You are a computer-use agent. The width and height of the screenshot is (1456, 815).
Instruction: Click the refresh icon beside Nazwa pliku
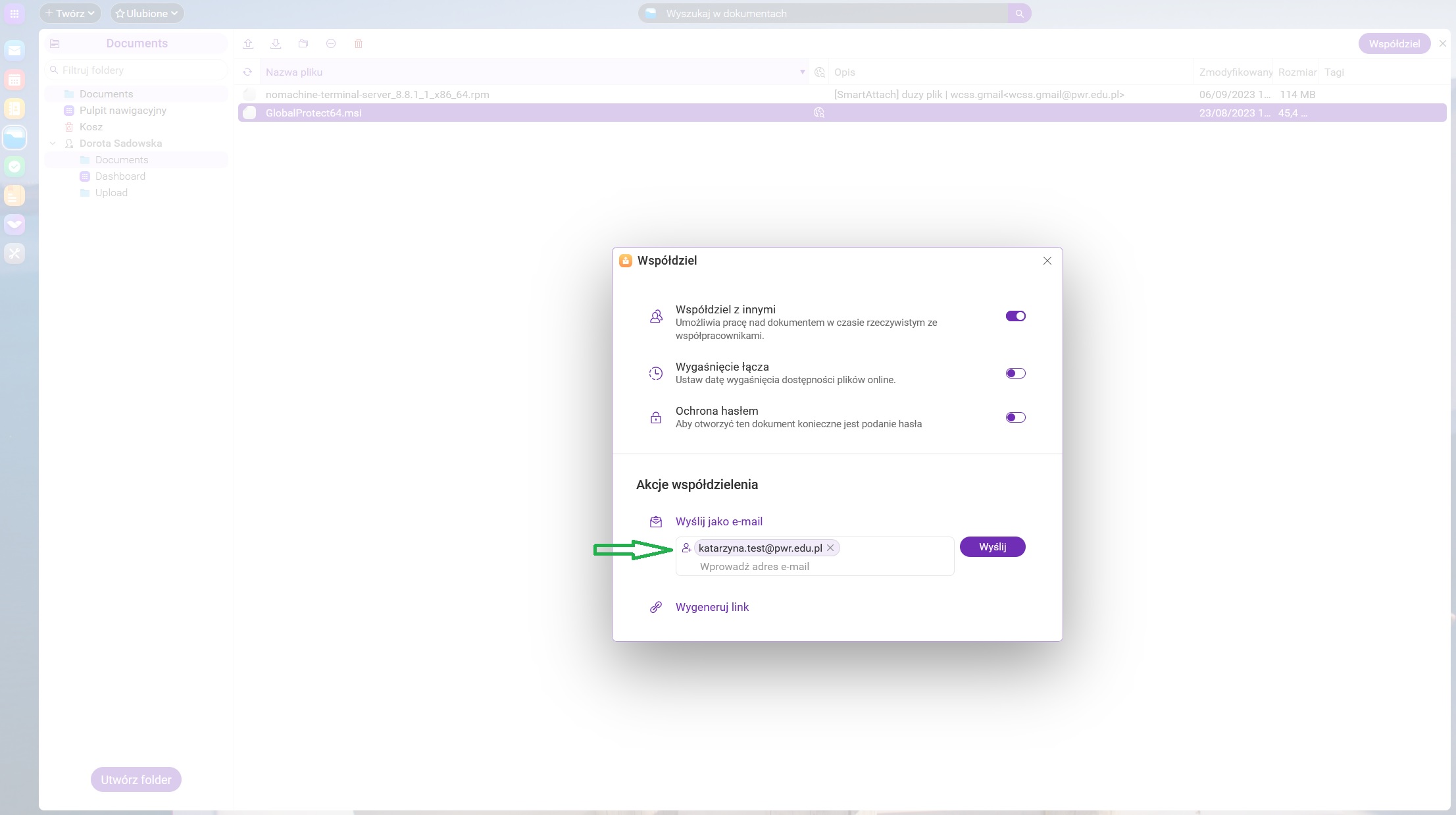click(x=247, y=72)
